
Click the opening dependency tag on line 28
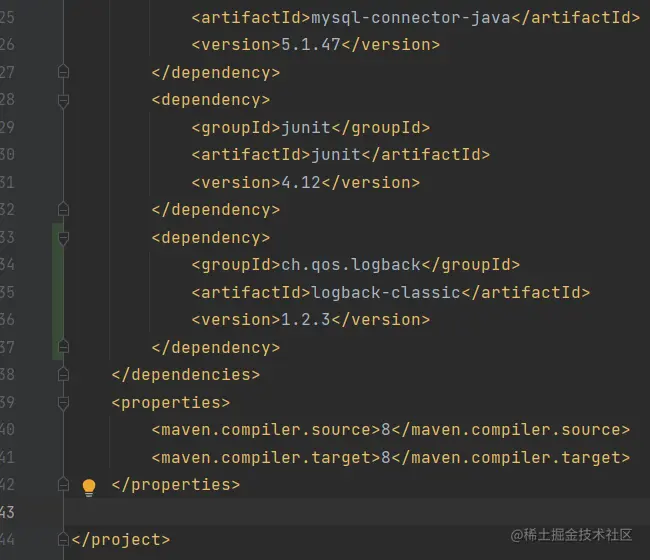[x=211, y=100]
